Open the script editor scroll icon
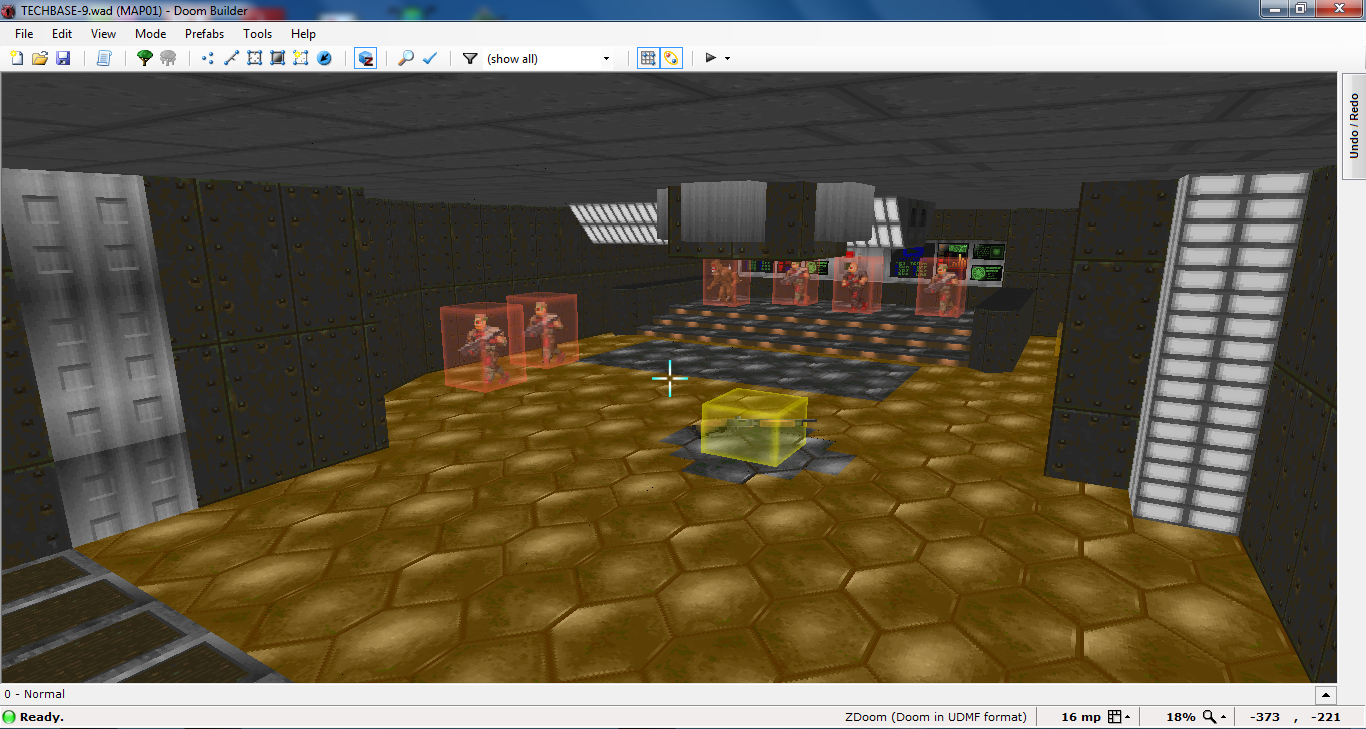1366x729 pixels. [x=103, y=58]
